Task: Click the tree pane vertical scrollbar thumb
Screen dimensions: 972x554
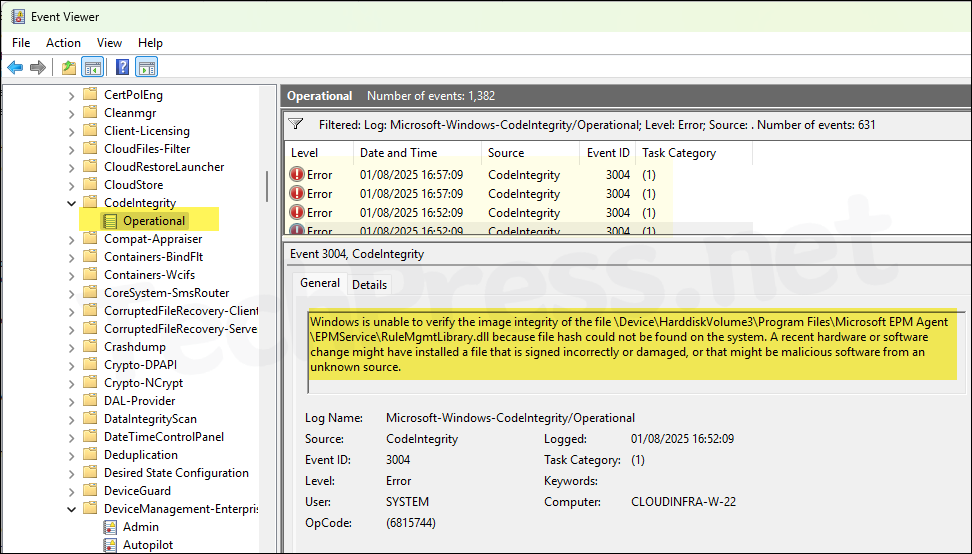Action: tap(267, 186)
